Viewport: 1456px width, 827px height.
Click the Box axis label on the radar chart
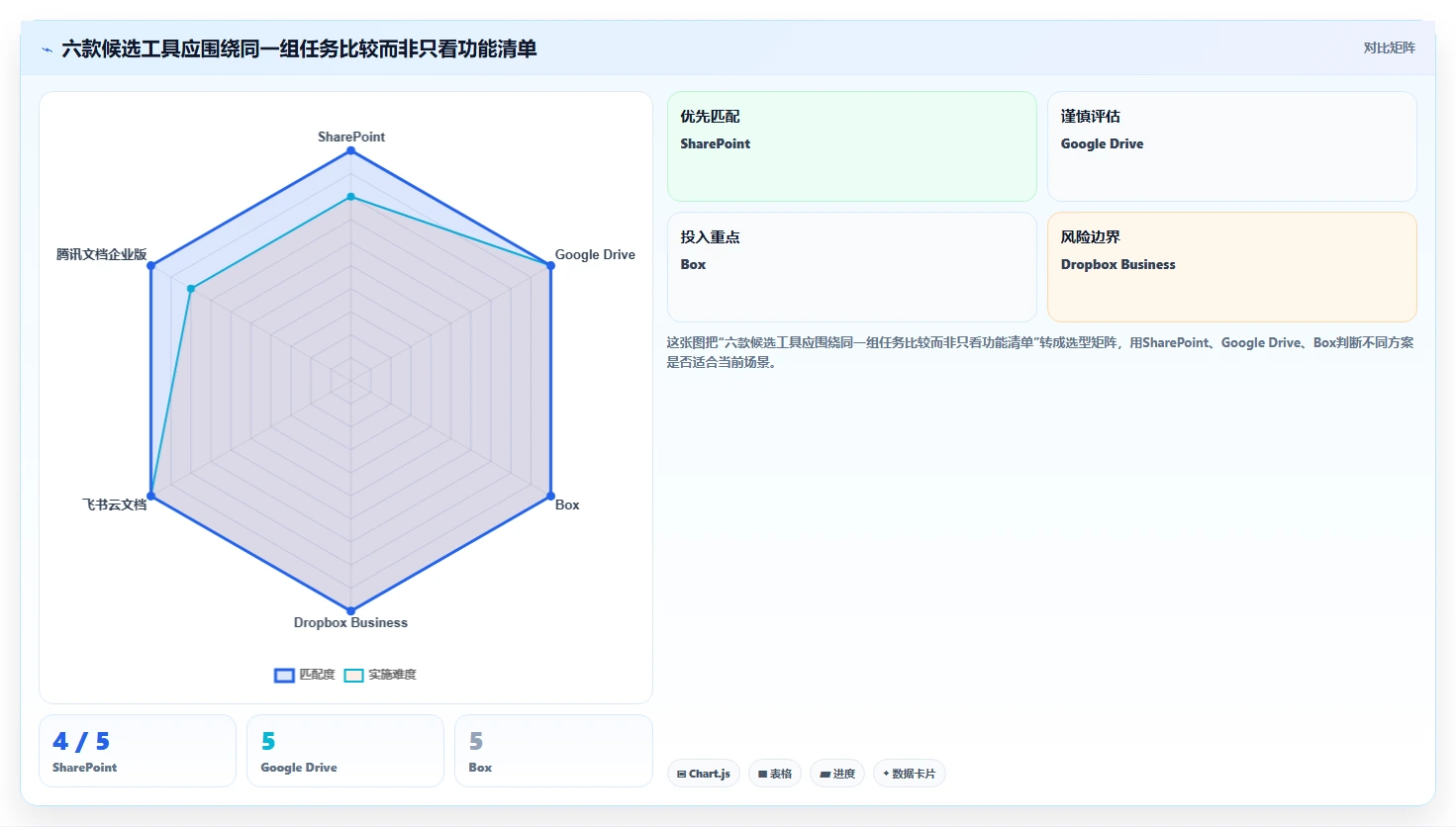point(567,505)
